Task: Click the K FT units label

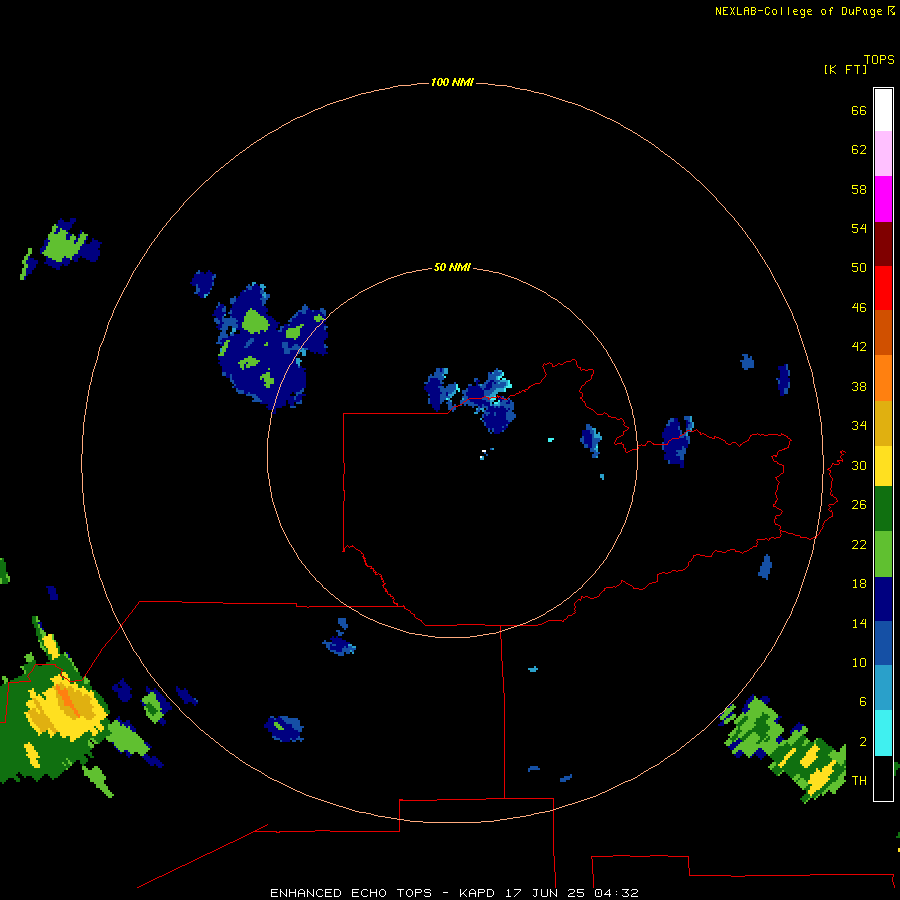Action: pyautogui.click(x=845, y=69)
